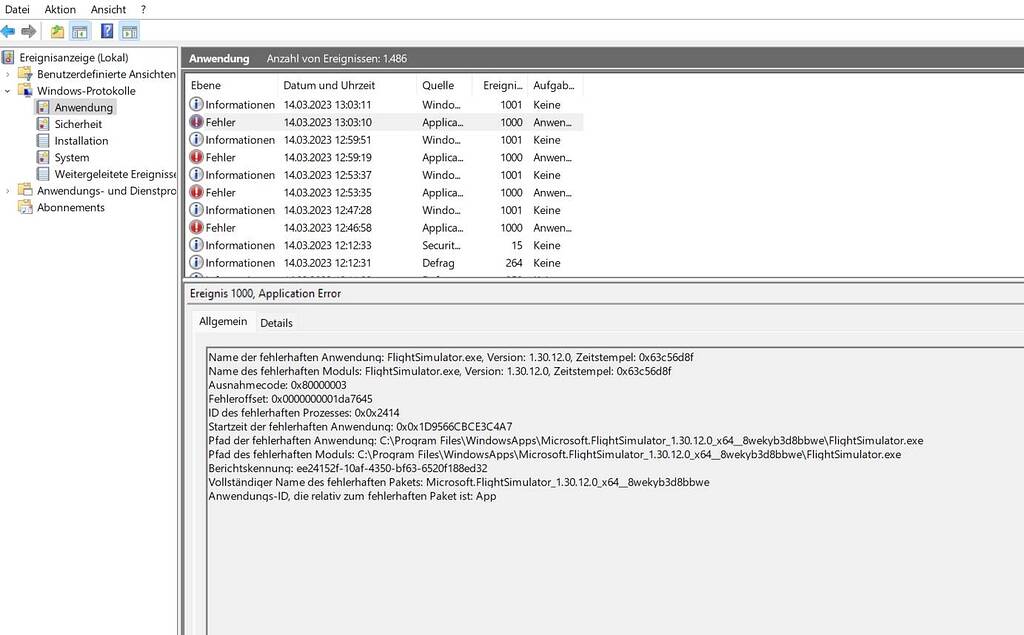Open the Aktion menu

pos(60,9)
